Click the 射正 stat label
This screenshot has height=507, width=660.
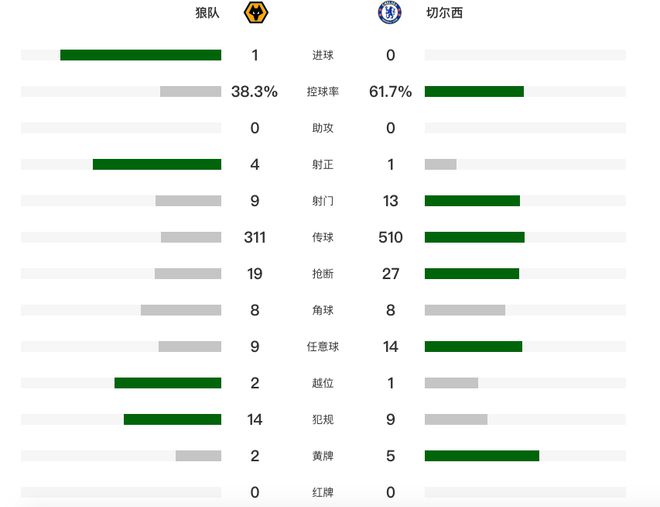pos(323,165)
